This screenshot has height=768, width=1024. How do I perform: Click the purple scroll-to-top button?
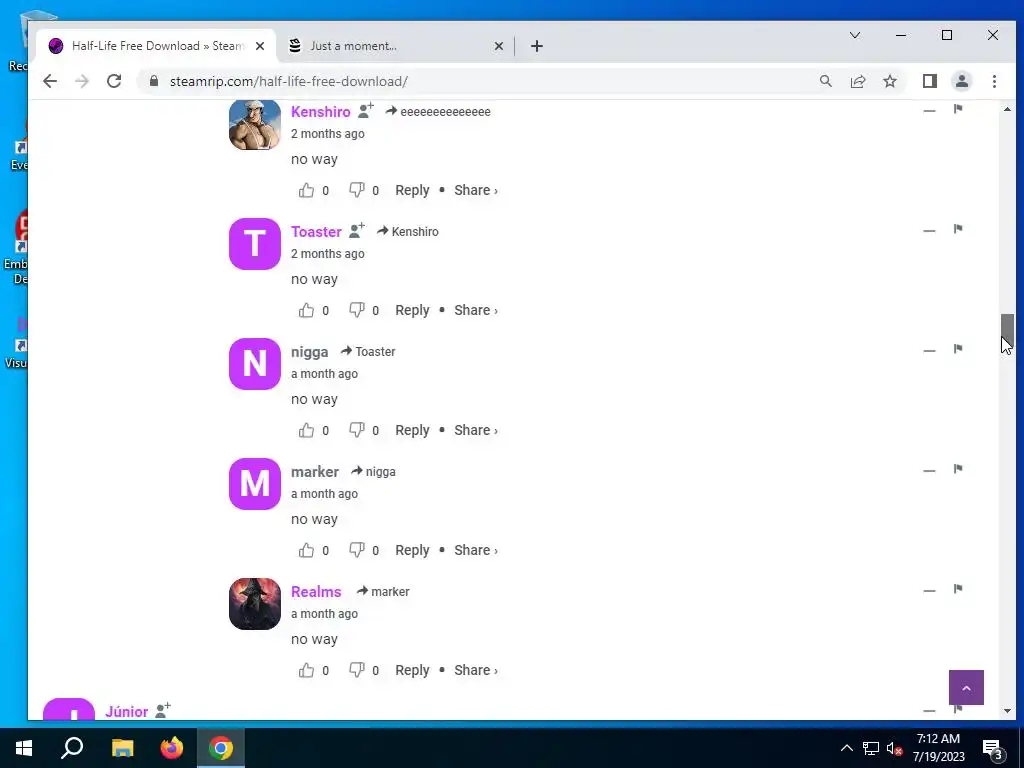coord(967,688)
